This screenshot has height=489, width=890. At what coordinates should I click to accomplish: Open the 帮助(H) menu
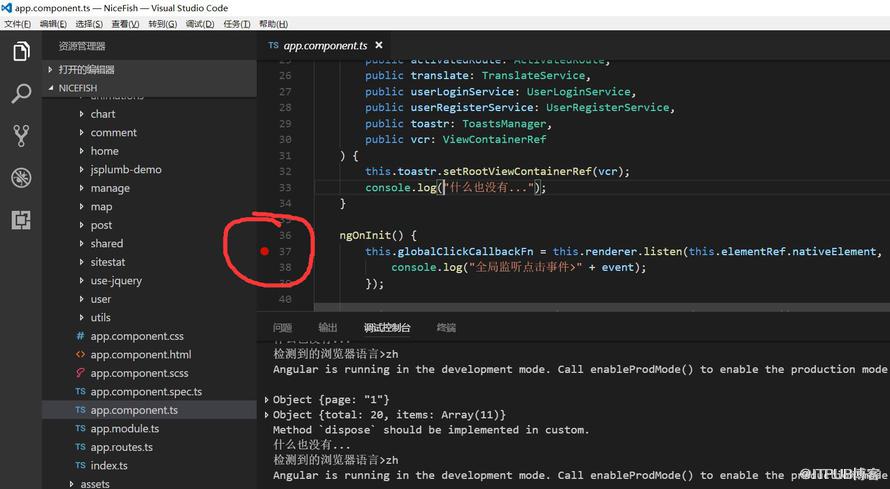point(273,24)
